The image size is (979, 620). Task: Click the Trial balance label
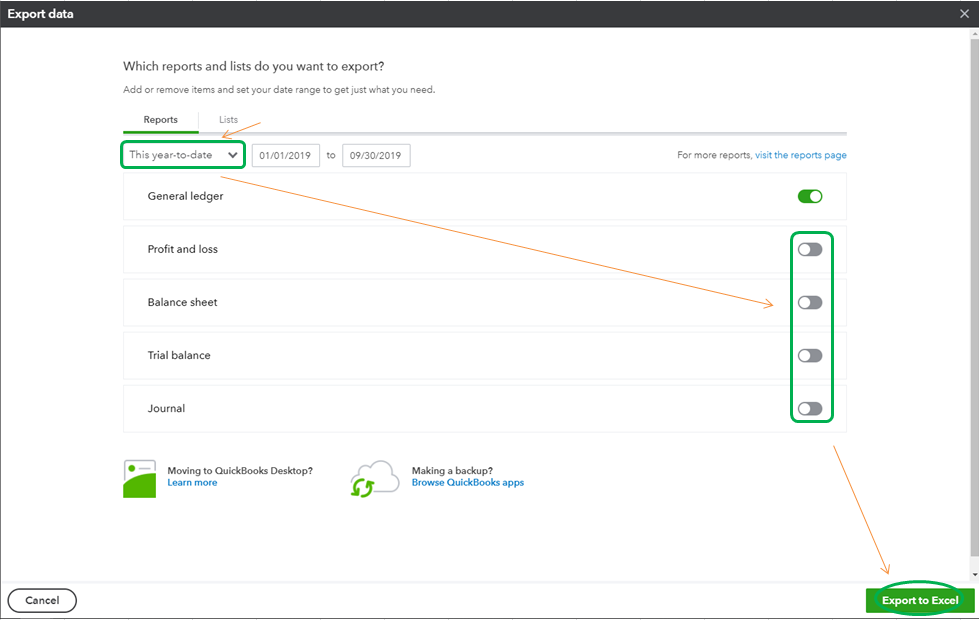pyautogui.click(x=179, y=355)
